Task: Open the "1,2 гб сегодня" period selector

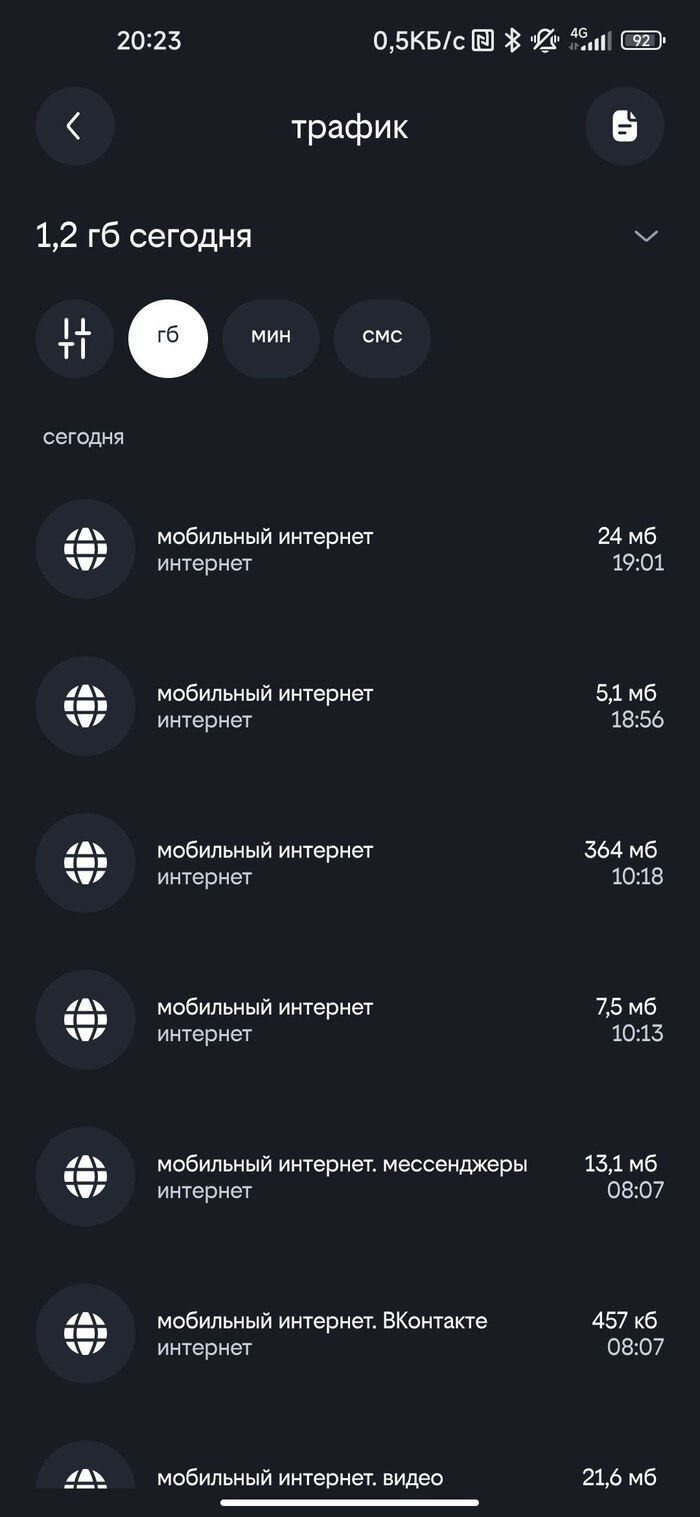Action: click(144, 236)
